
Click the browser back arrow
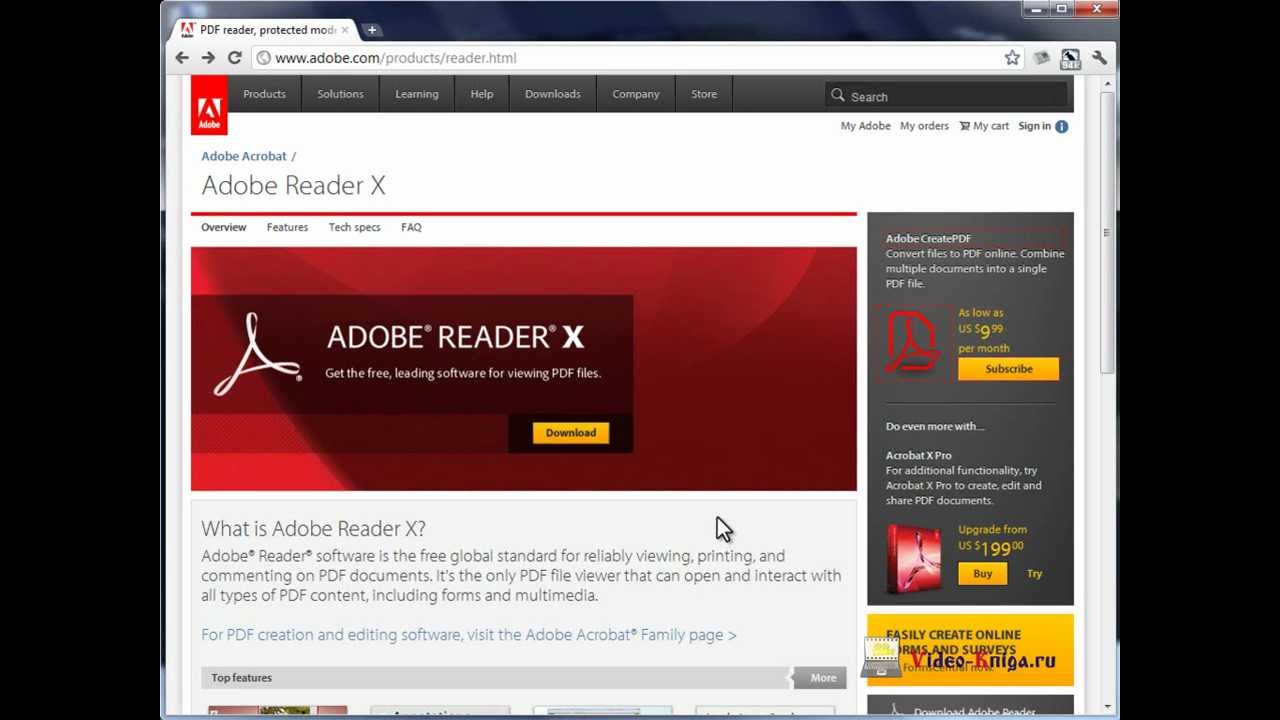(182, 58)
